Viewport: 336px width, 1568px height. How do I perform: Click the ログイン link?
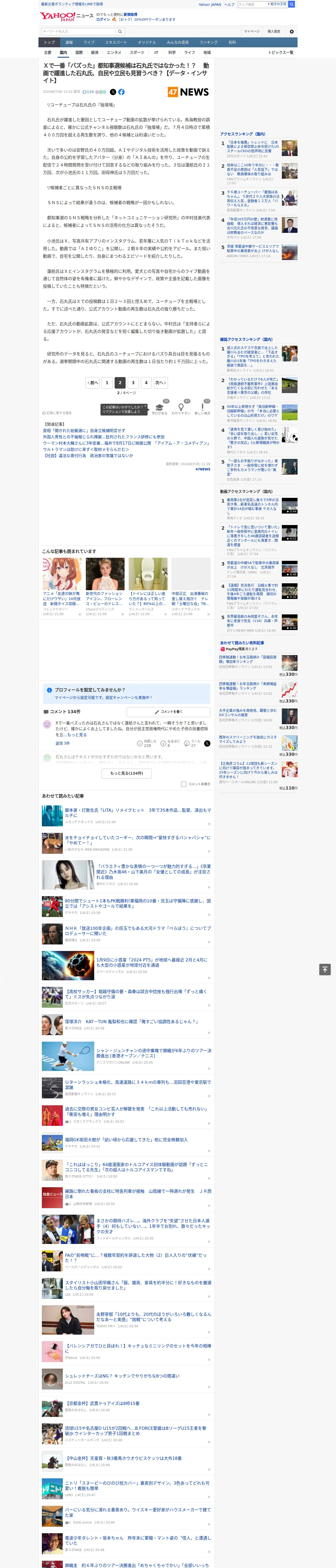click(x=103, y=20)
